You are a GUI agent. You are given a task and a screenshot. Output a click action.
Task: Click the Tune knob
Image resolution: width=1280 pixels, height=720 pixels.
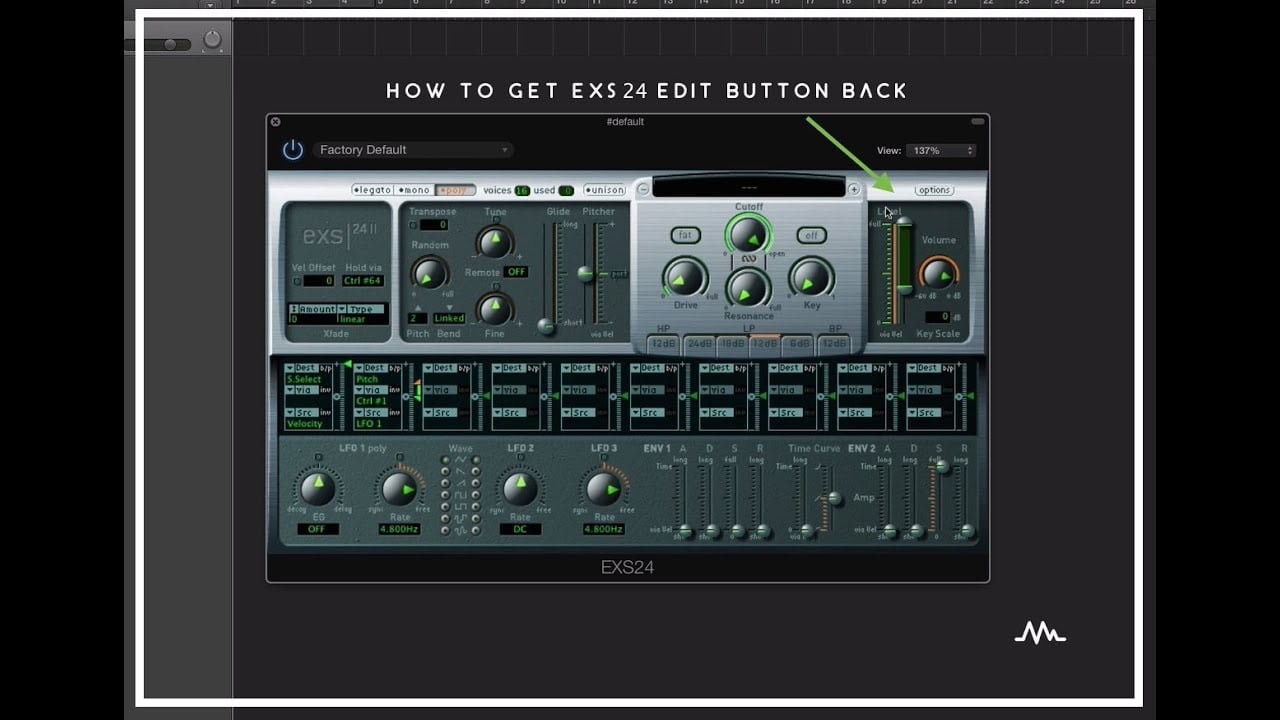coord(494,241)
